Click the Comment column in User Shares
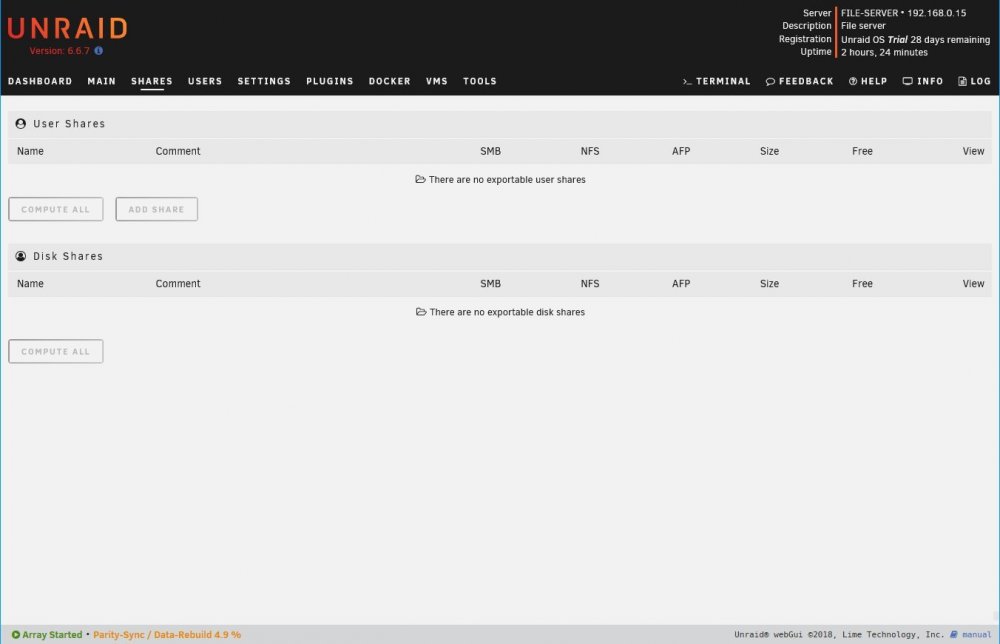 point(178,151)
